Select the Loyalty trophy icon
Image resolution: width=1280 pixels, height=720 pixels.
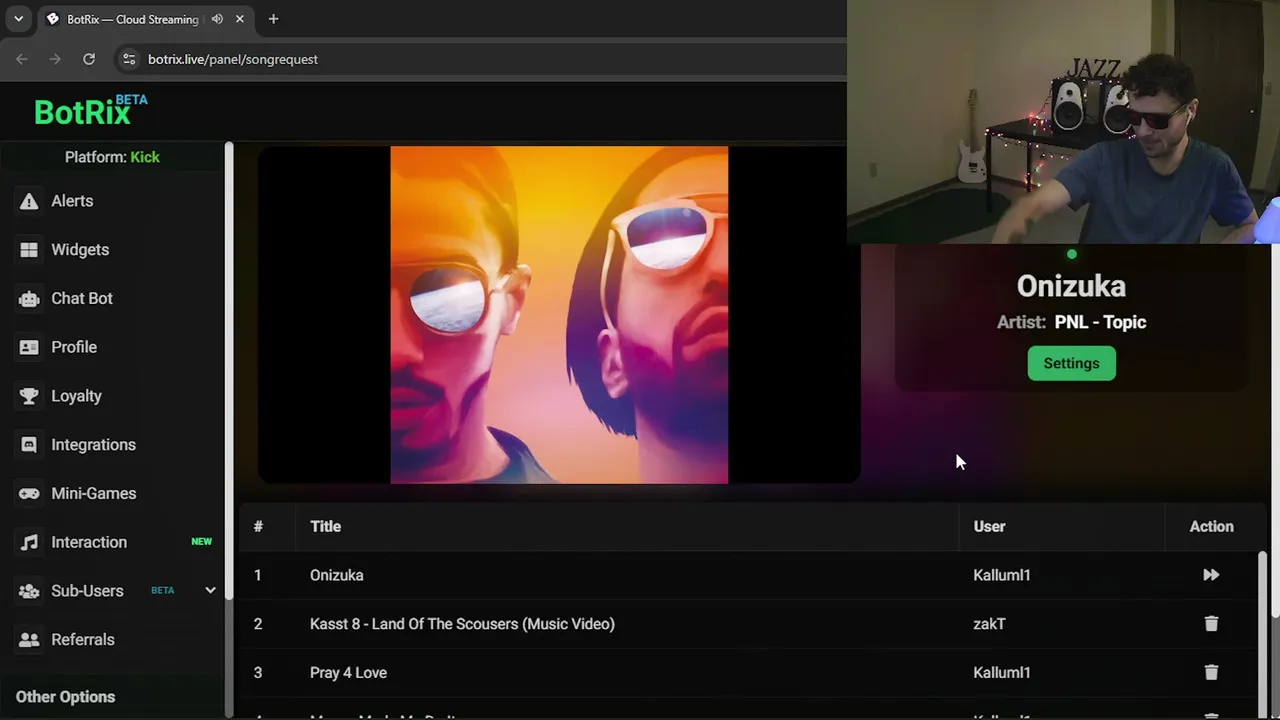point(29,396)
